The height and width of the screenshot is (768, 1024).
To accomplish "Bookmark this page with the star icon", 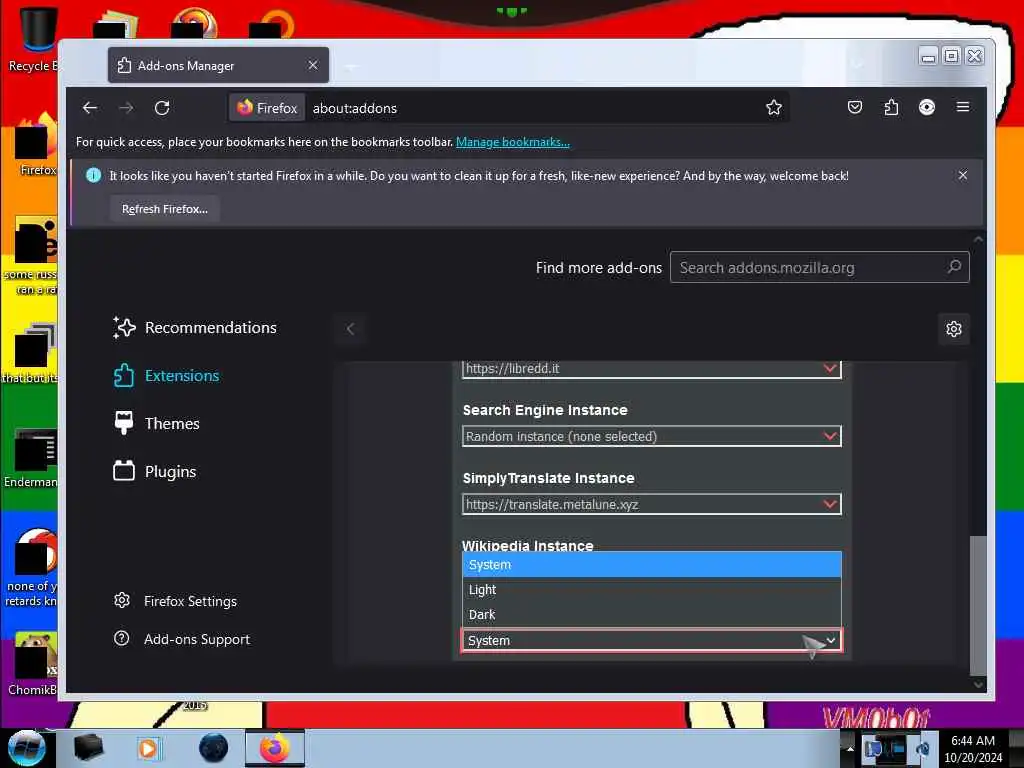I will coord(774,108).
